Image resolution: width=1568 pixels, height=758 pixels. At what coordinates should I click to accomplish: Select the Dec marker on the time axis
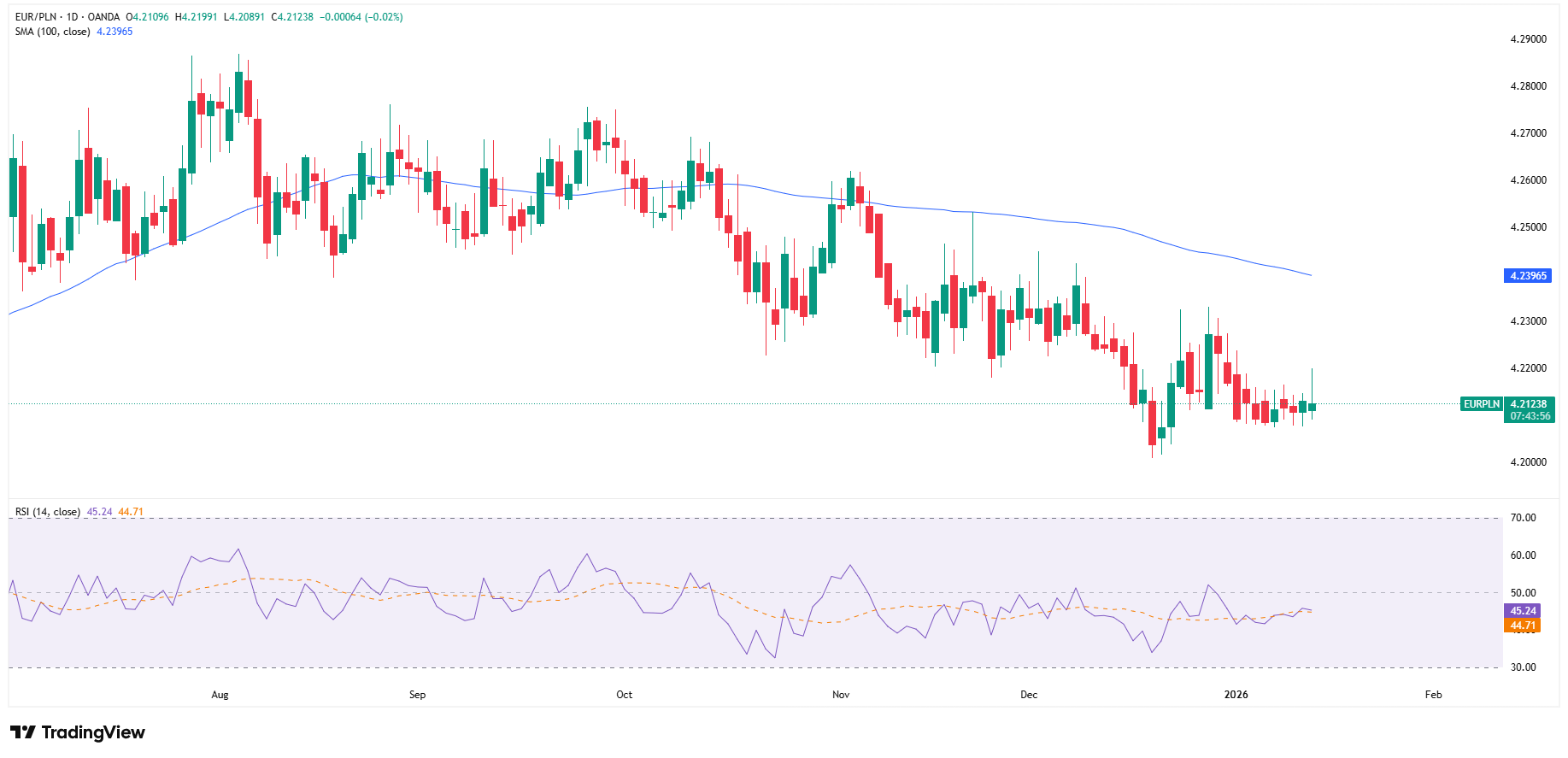1029,695
